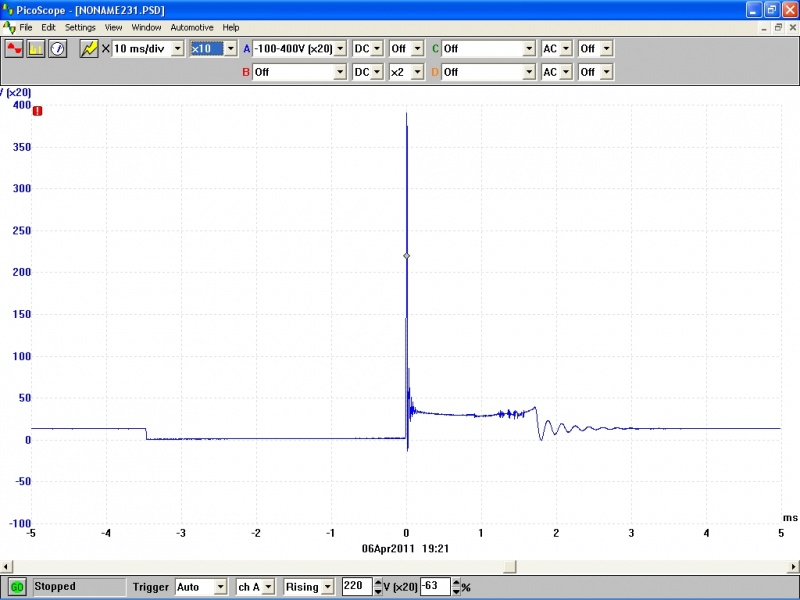Open the Automotive menu
Screen dimensions: 800x600
click(191, 27)
